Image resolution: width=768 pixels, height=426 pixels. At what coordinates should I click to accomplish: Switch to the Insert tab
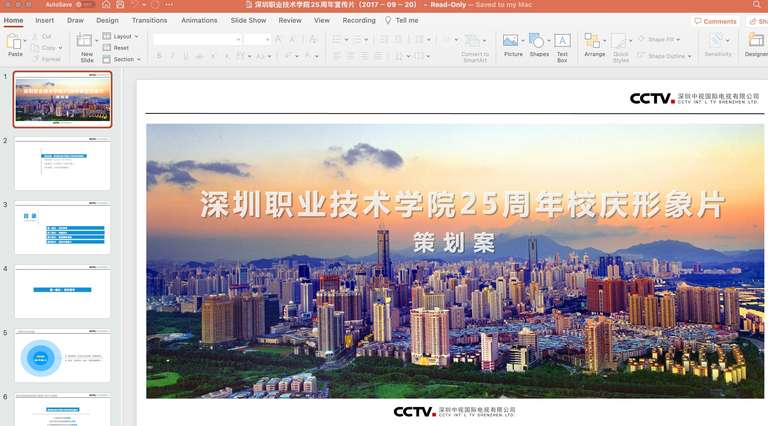[44, 20]
